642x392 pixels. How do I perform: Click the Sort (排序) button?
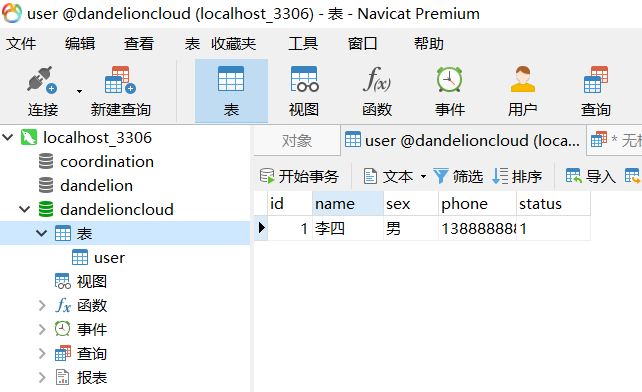tap(517, 176)
